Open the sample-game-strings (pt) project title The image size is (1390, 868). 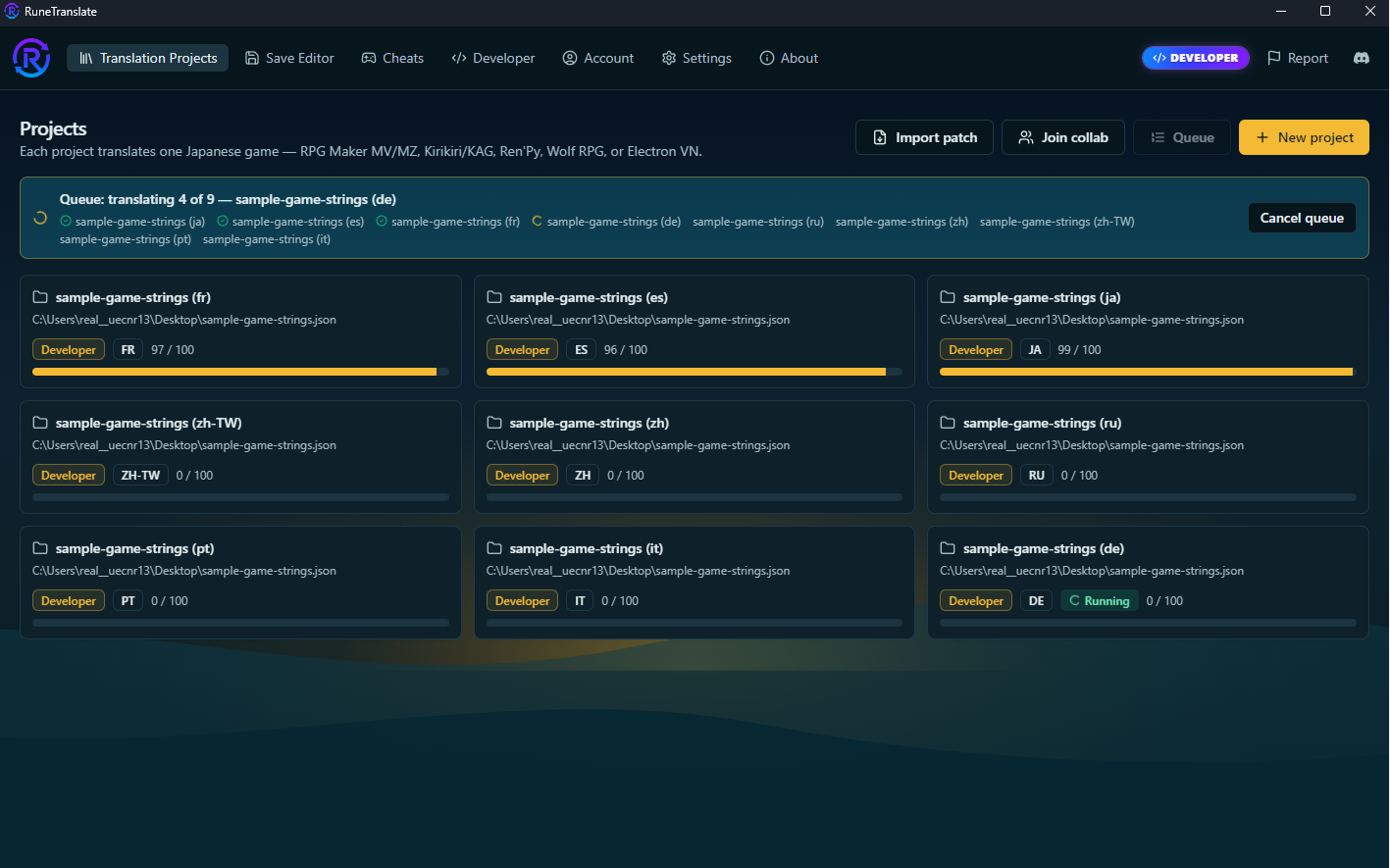click(134, 548)
